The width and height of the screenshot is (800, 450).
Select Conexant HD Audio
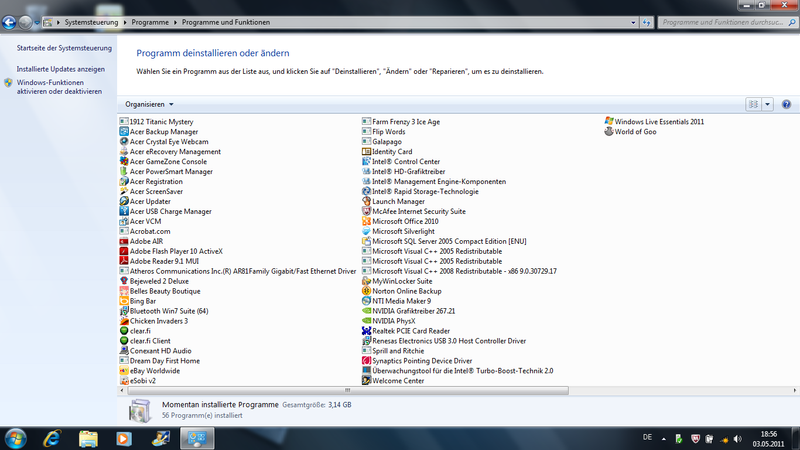[x=156, y=351]
